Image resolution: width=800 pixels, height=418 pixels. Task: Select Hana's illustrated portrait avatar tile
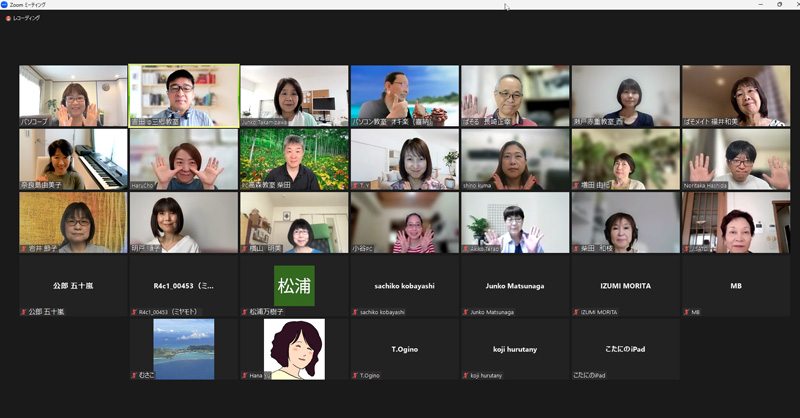click(294, 349)
